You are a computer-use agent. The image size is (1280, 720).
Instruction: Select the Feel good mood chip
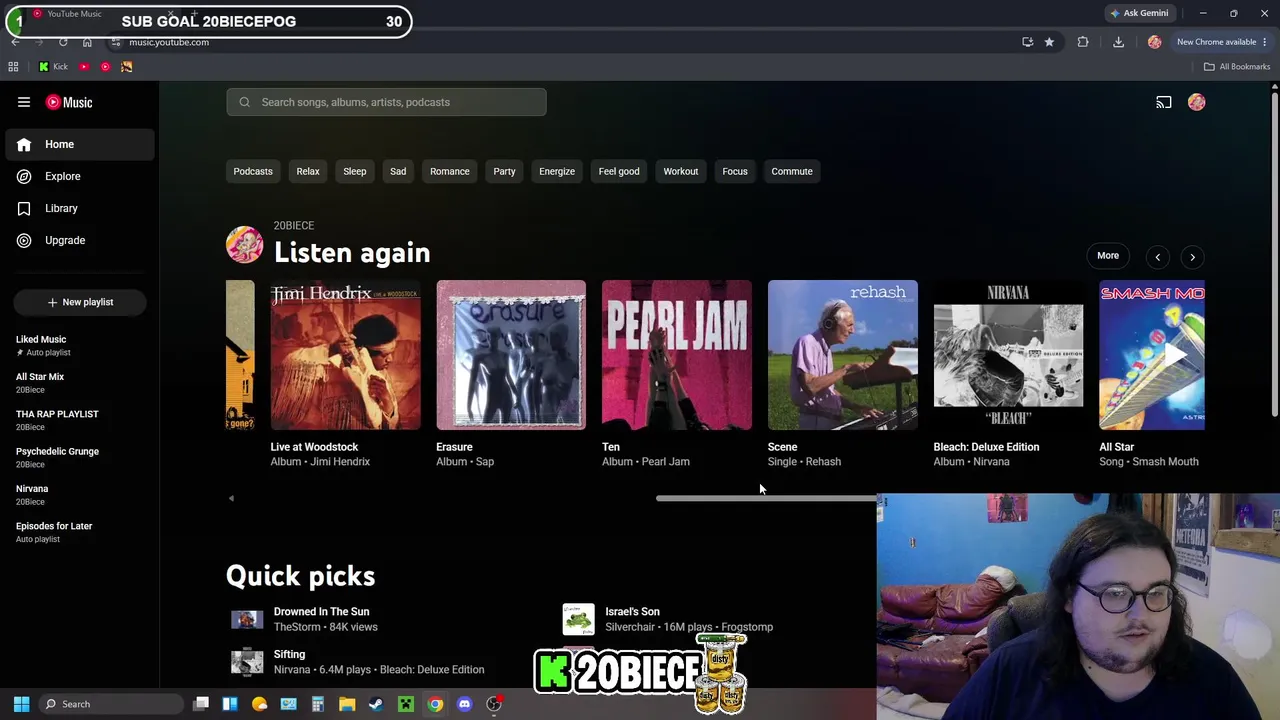tap(619, 171)
